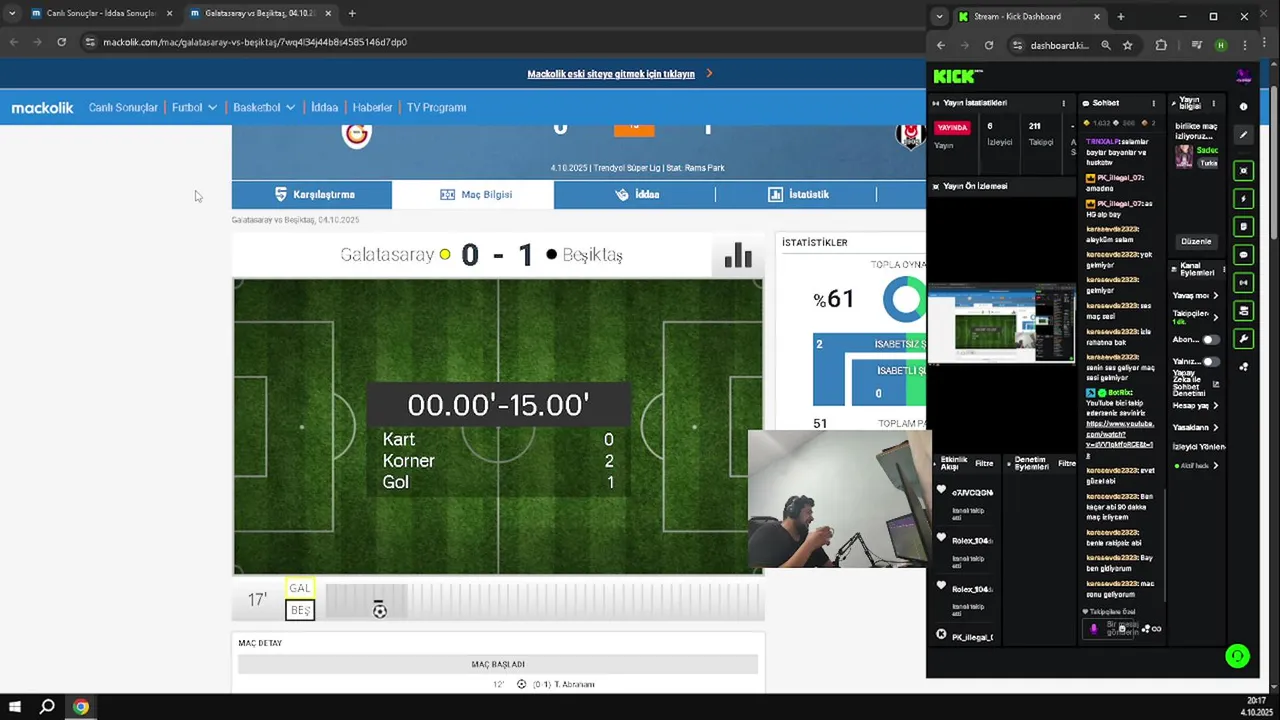Switch to the İstatistik tab
The image size is (1280, 720).
(x=796, y=194)
